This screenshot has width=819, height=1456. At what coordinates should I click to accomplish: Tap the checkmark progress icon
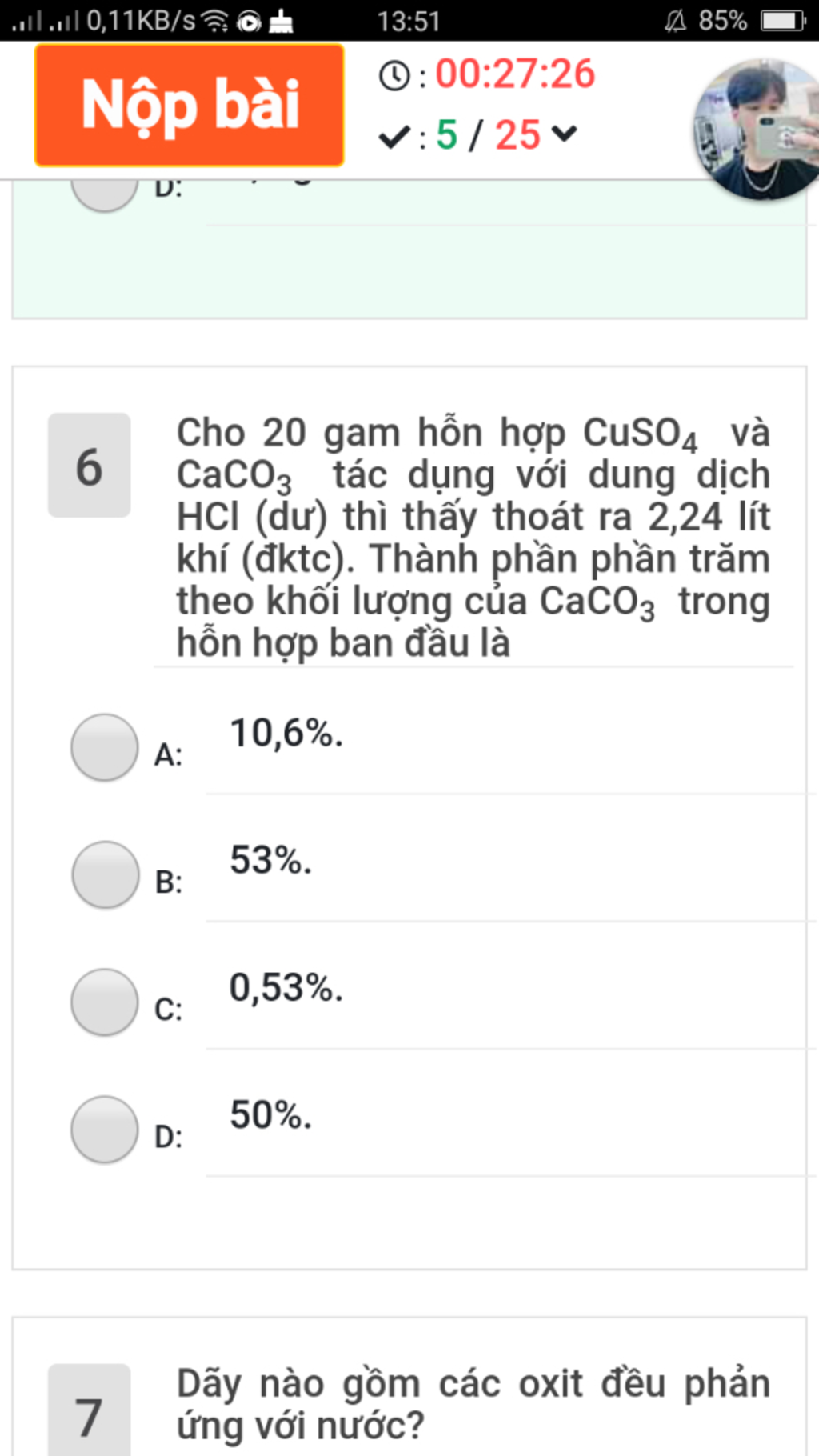(394, 137)
